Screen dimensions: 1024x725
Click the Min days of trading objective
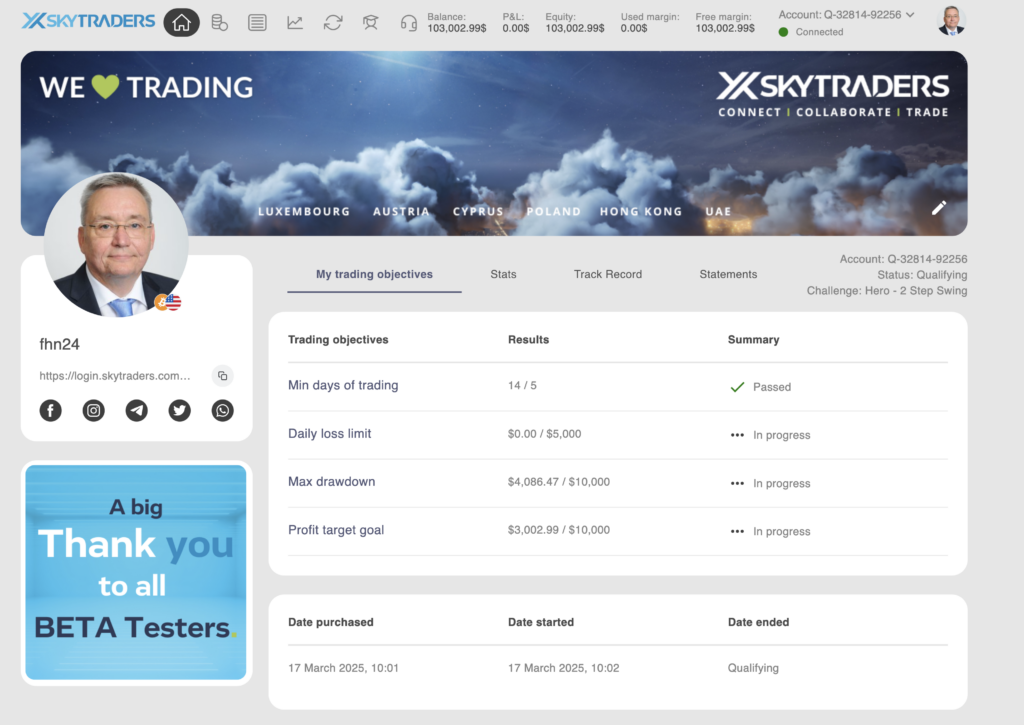click(x=343, y=385)
